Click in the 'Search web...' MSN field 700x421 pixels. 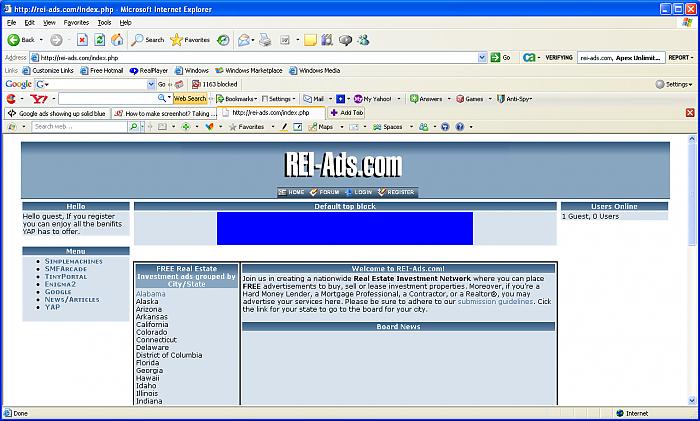point(79,127)
